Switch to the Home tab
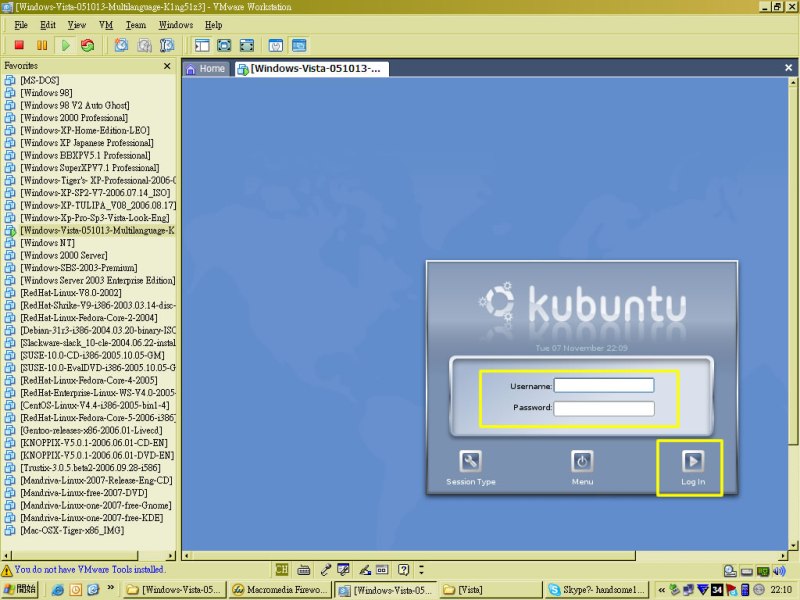Image resolution: width=800 pixels, height=600 pixels. pyautogui.click(x=206, y=69)
